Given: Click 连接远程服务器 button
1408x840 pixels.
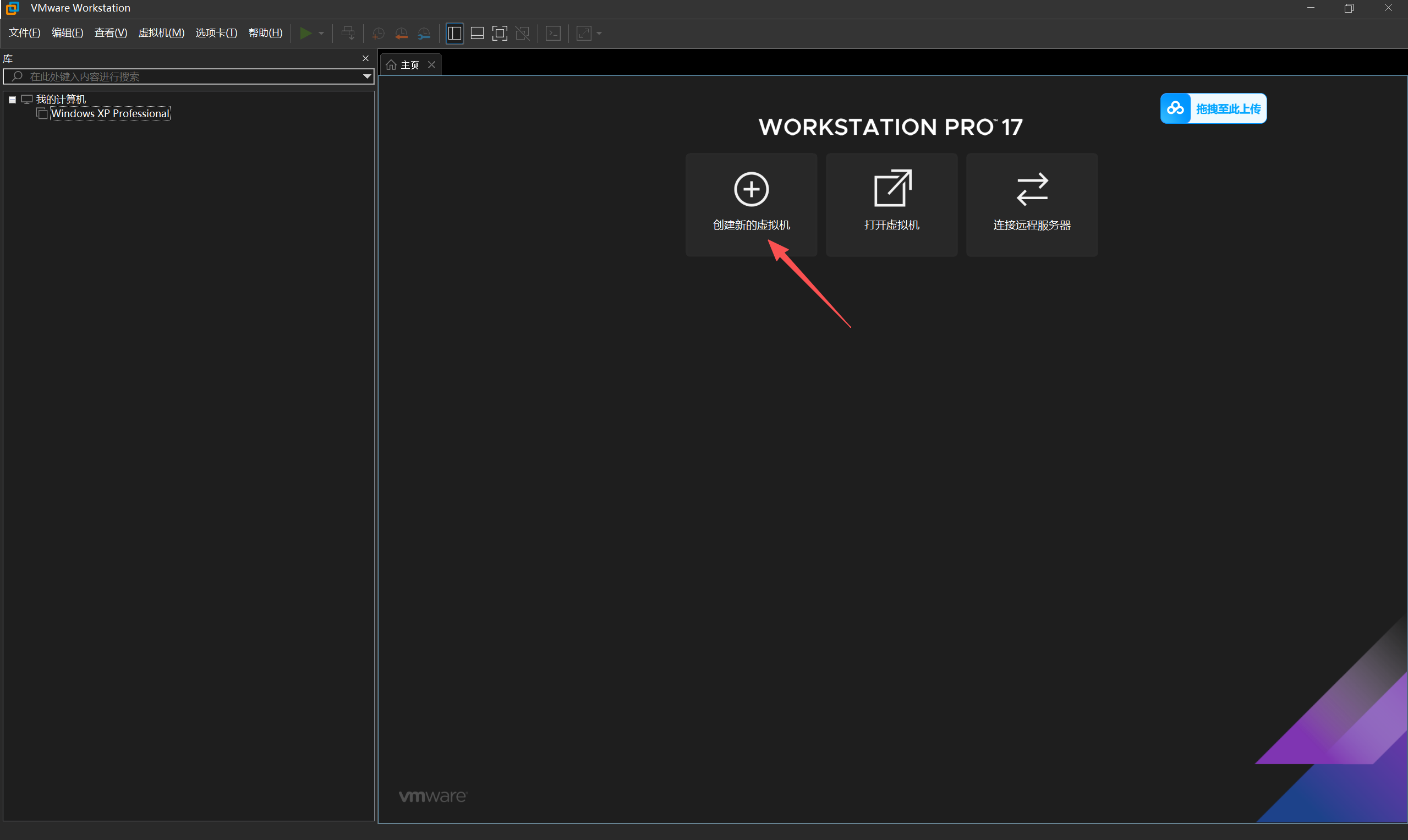Looking at the screenshot, I should [x=1032, y=204].
